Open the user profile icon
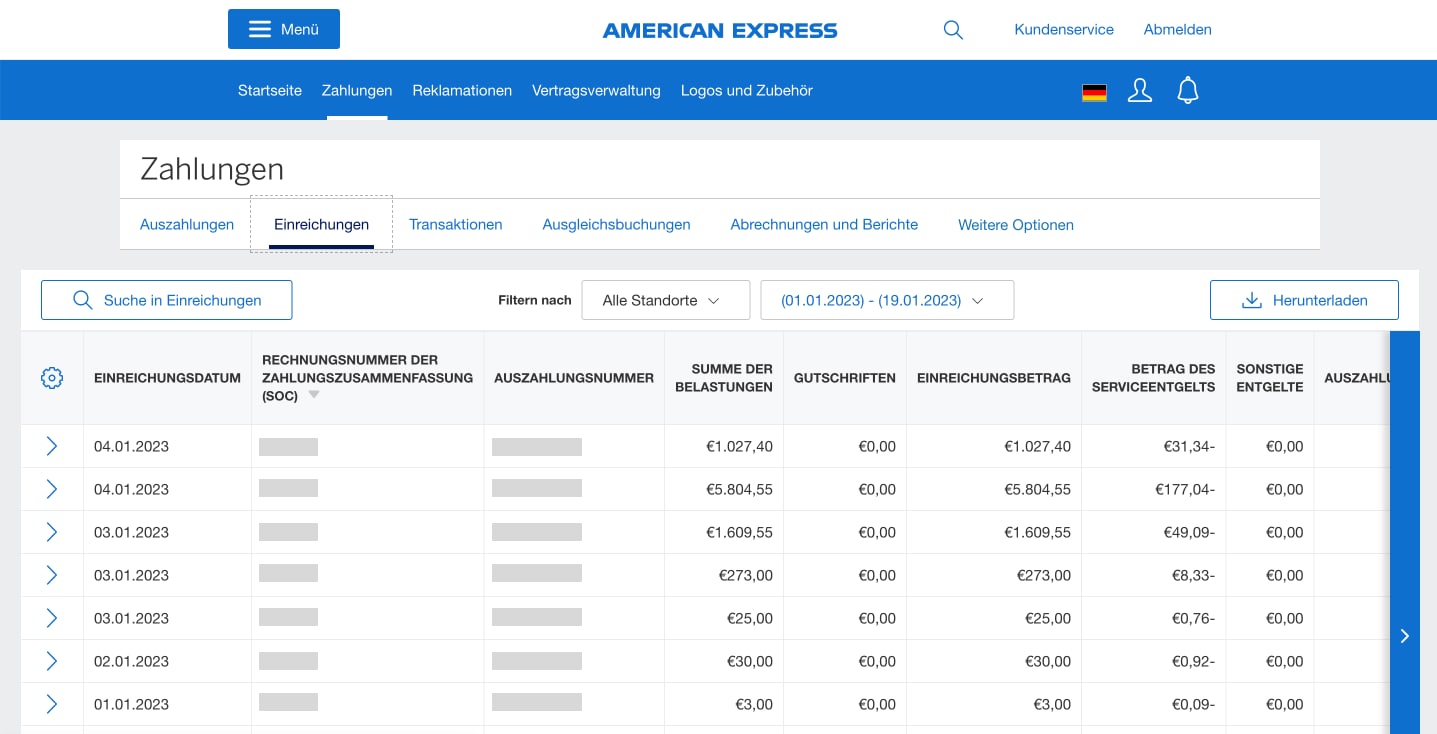Screen dimensions: 1437x734 pos(1140,90)
